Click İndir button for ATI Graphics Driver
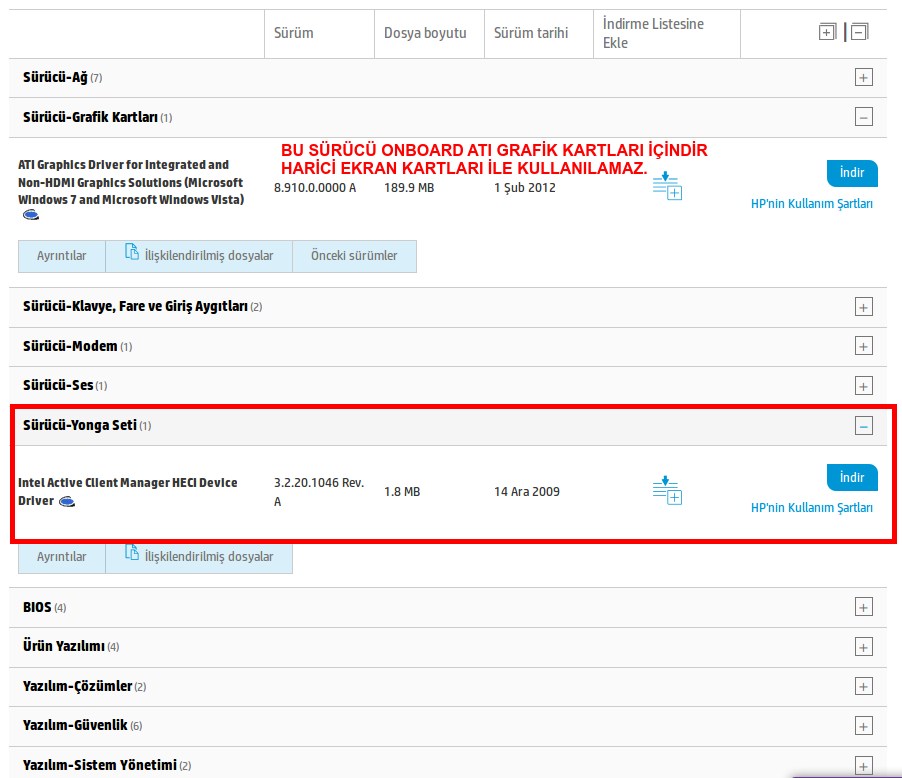The height and width of the screenshot is (778, 902). click(x=852, y=173)
